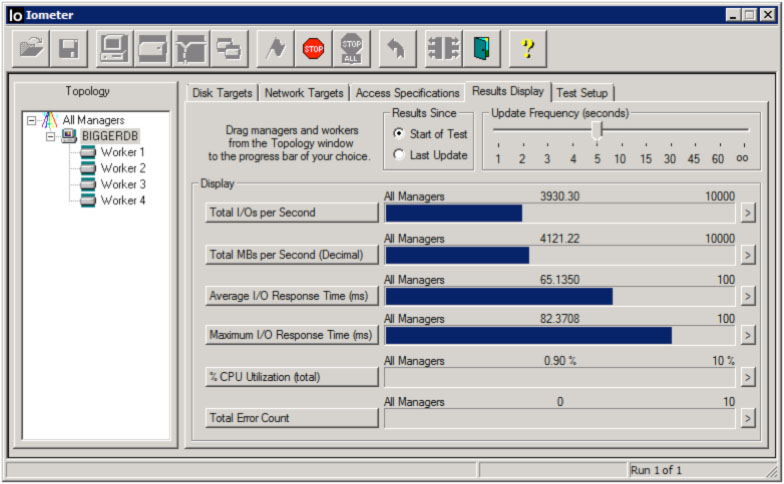Screen dimensions: 784x484
Task: Open a test configuration file
Action: (30, 48)
